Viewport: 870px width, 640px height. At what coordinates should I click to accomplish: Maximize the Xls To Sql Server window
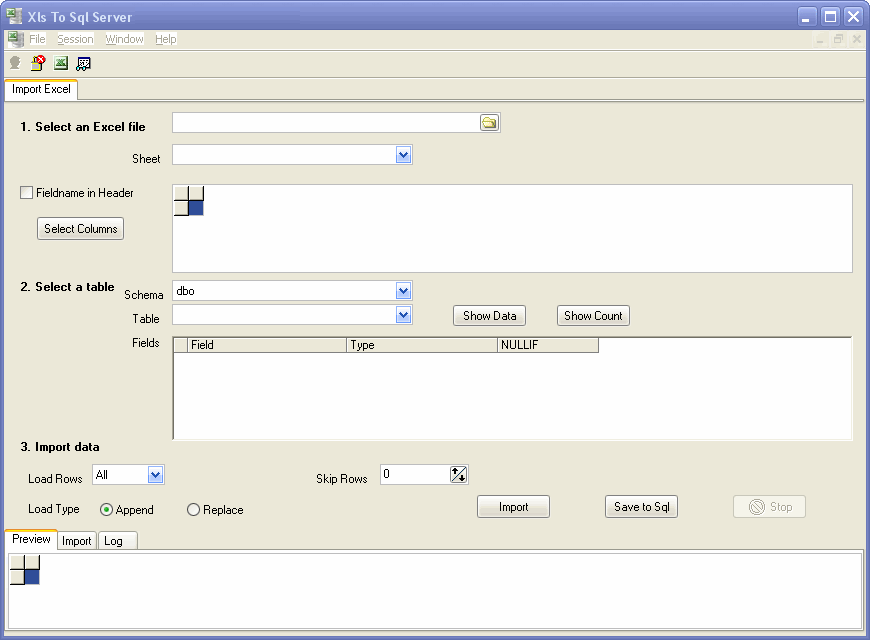pyautogui.click(x=830, y=17)
